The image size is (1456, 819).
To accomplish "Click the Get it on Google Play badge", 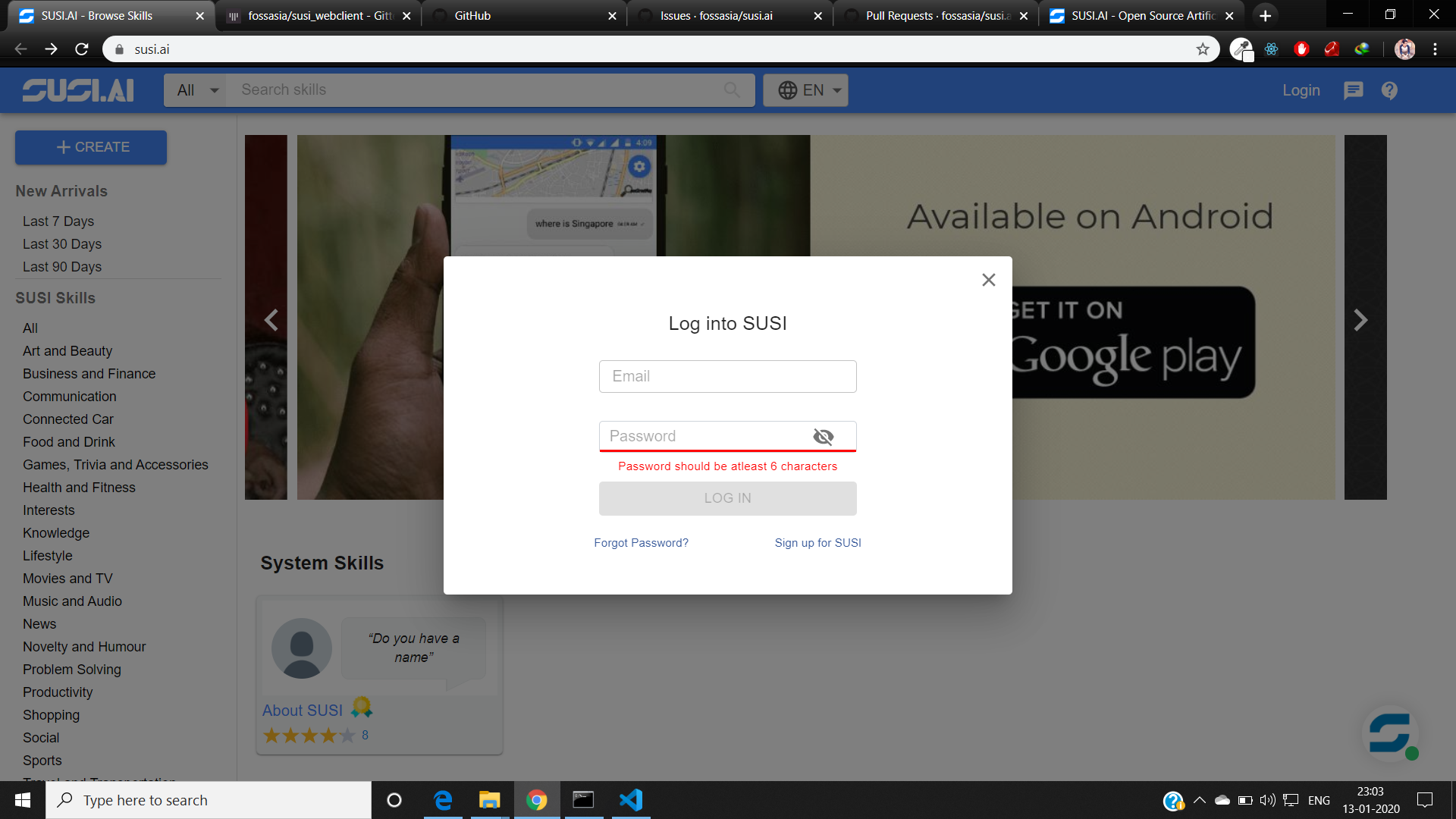I will click(1133, 342).
